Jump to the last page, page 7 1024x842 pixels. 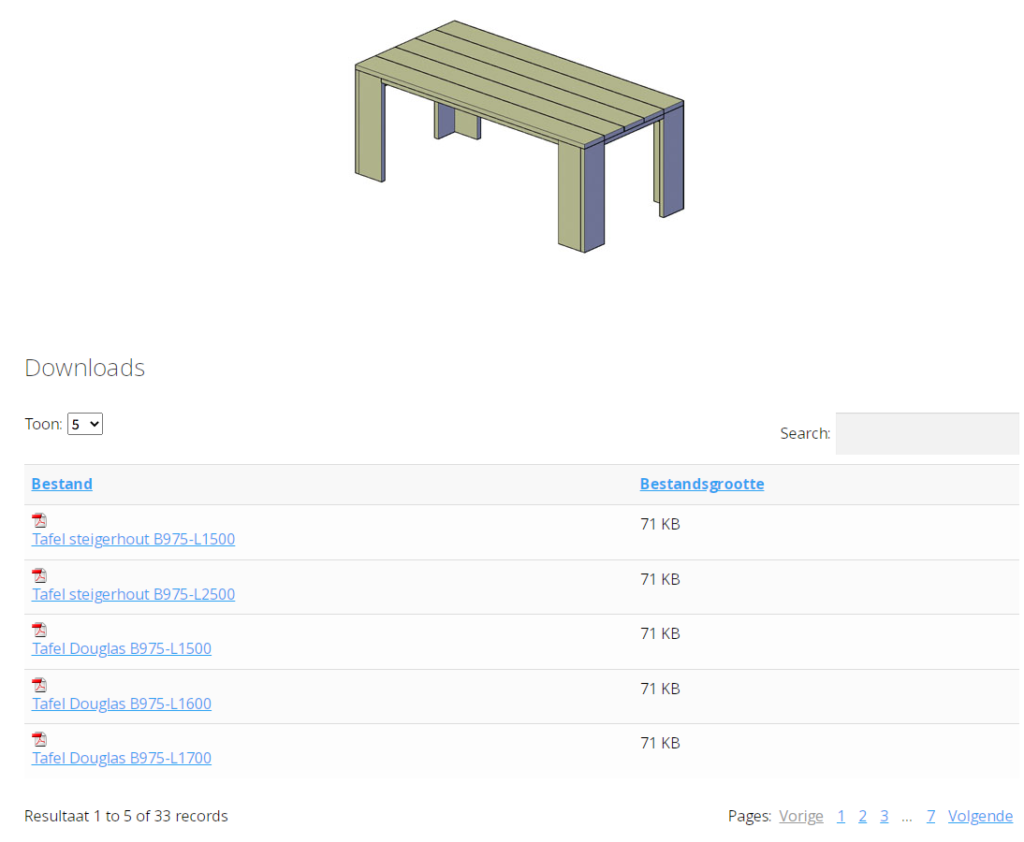click(x=930, y=815)
